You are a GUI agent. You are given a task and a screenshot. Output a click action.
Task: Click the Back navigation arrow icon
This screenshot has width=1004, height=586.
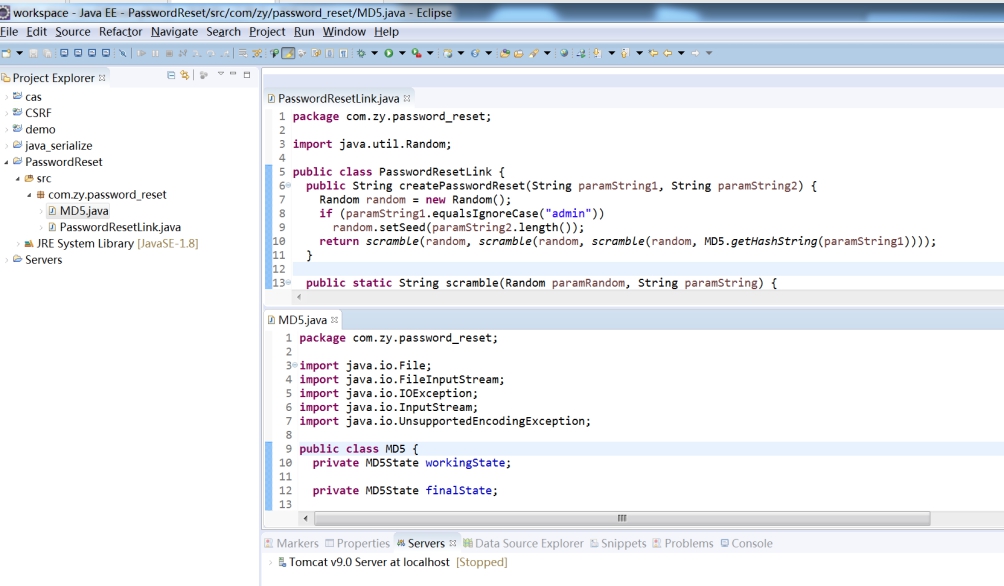(668, 53)
